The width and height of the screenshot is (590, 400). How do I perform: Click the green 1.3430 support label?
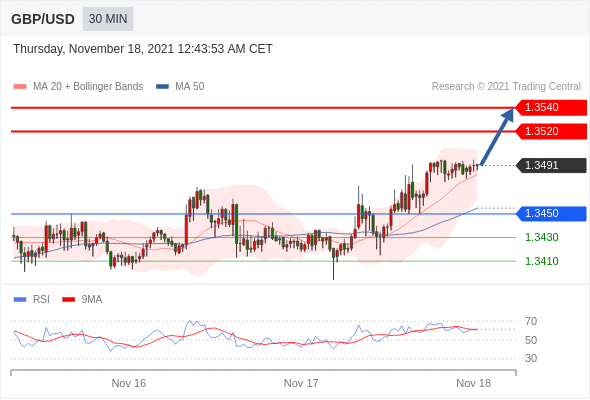pyautogui.click(x=541, y=237)
